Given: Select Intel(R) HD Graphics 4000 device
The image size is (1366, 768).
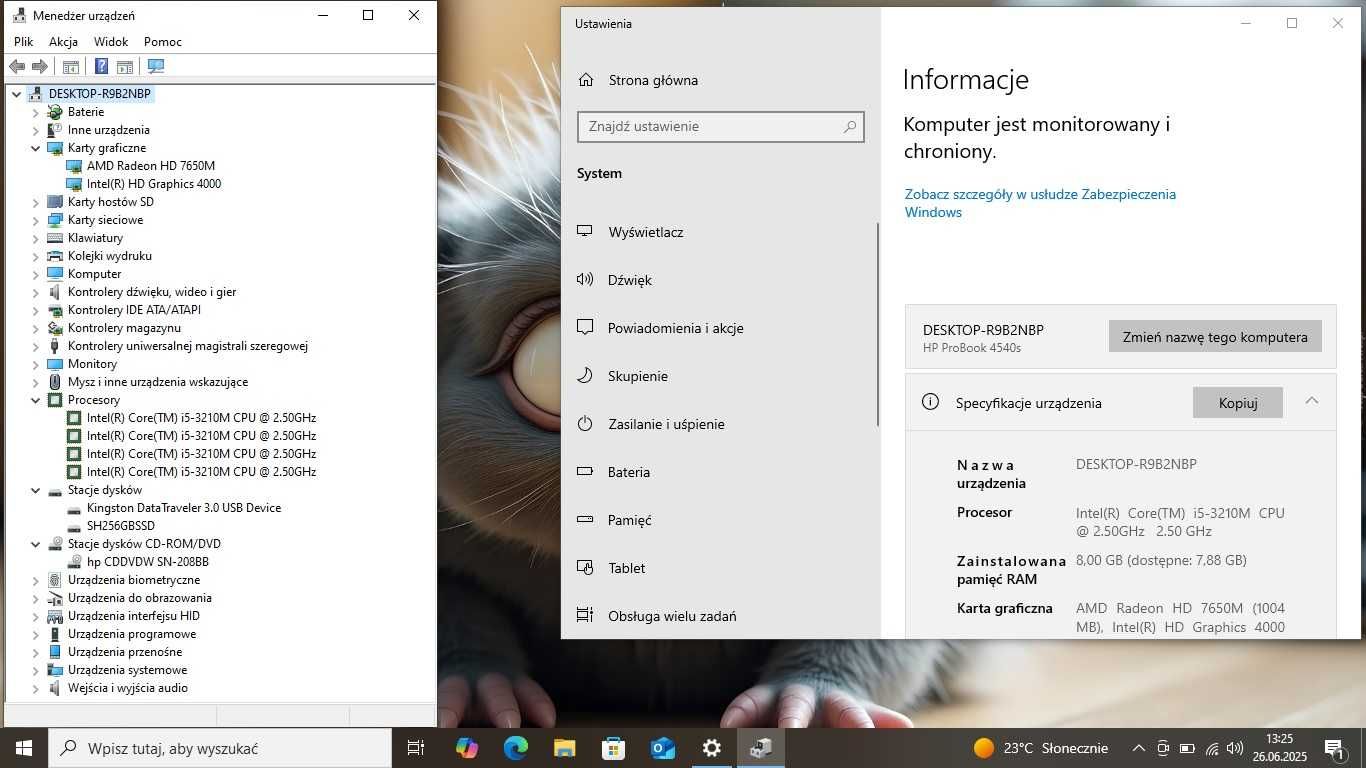Looking at the screenshot, I should click(x=154, y=184).
